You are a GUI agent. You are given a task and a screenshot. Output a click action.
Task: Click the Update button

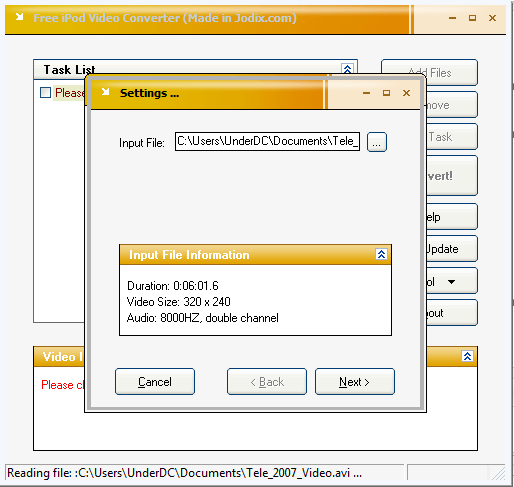pyautogui.click(x=452, y=249)
